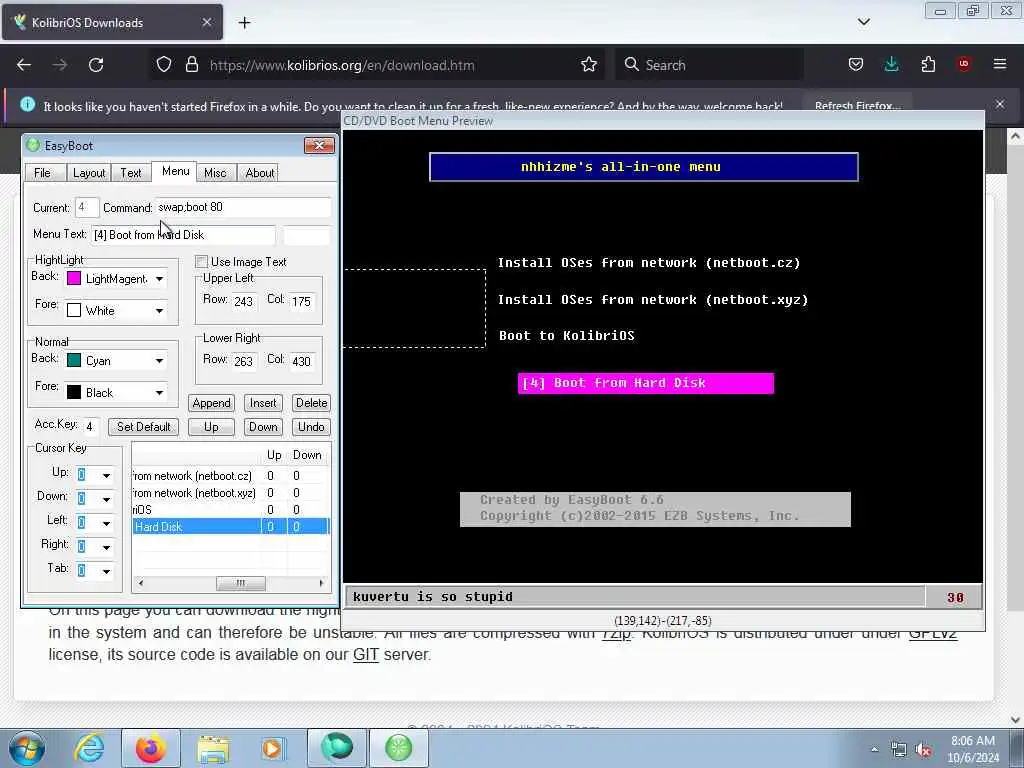Screen dimensions: 1024x768
Task: Save page to Pocket
Action: [x=856, y=65]
